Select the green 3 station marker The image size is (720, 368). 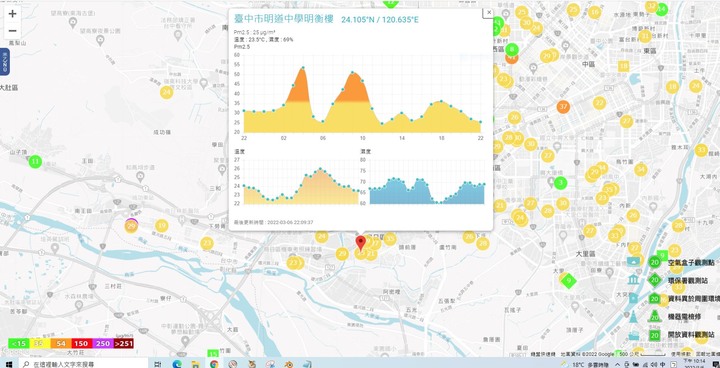click(x=560, y=183)
